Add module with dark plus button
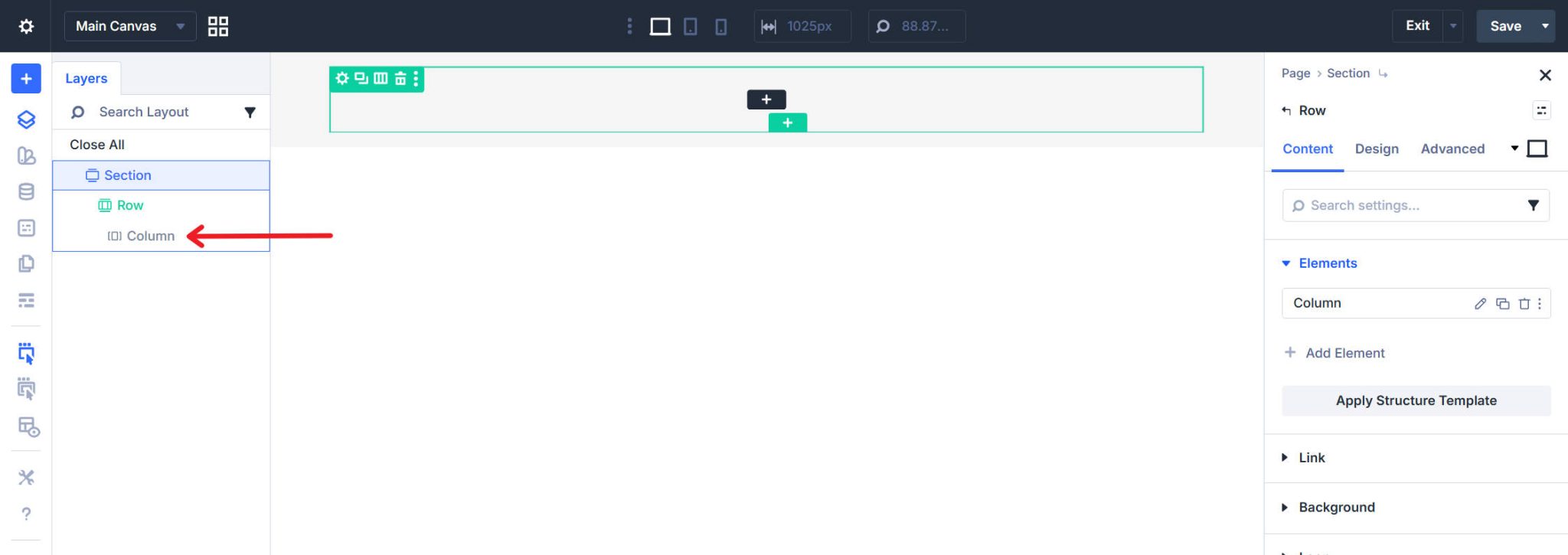 click(x=766, y=100)
